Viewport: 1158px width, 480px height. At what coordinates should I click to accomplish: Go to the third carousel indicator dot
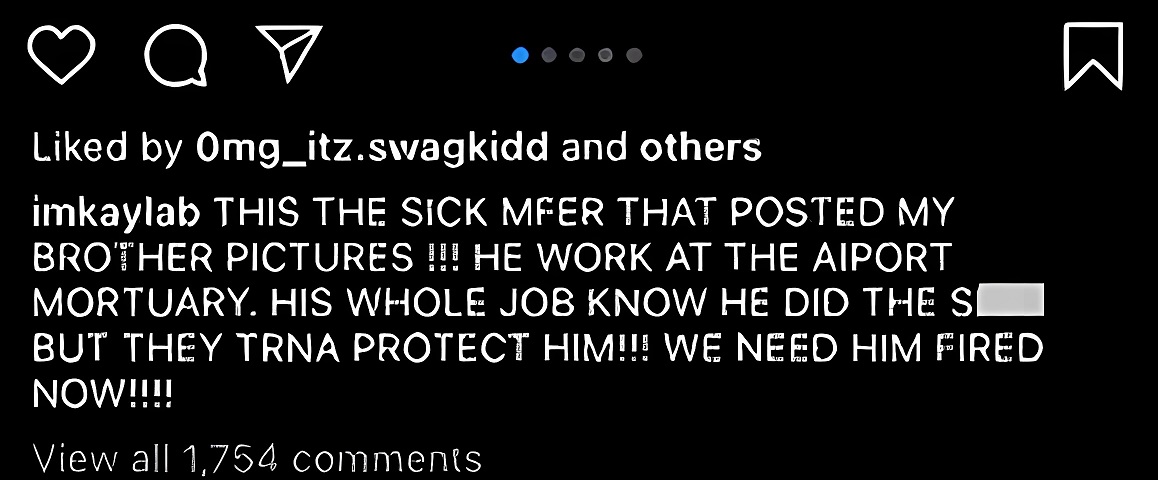578,55
